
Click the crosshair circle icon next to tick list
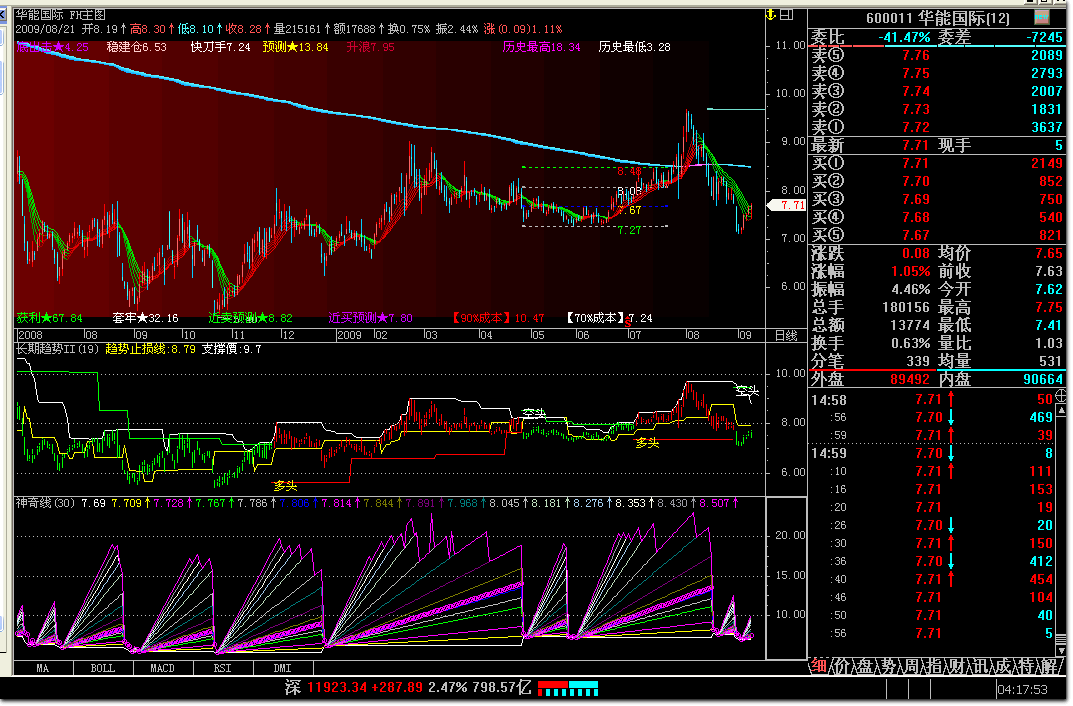point(1061,395)
